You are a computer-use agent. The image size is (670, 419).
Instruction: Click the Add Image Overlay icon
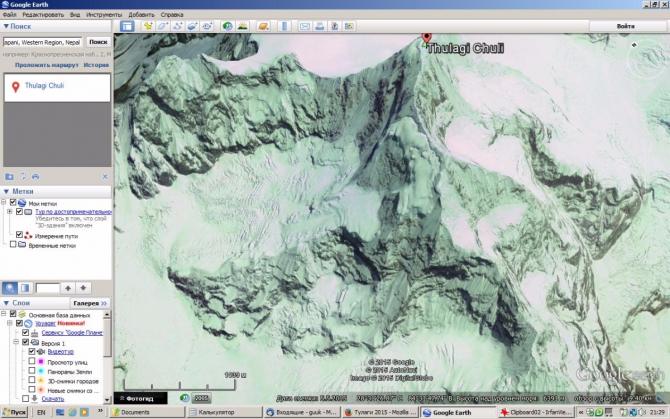coord(192,26)
